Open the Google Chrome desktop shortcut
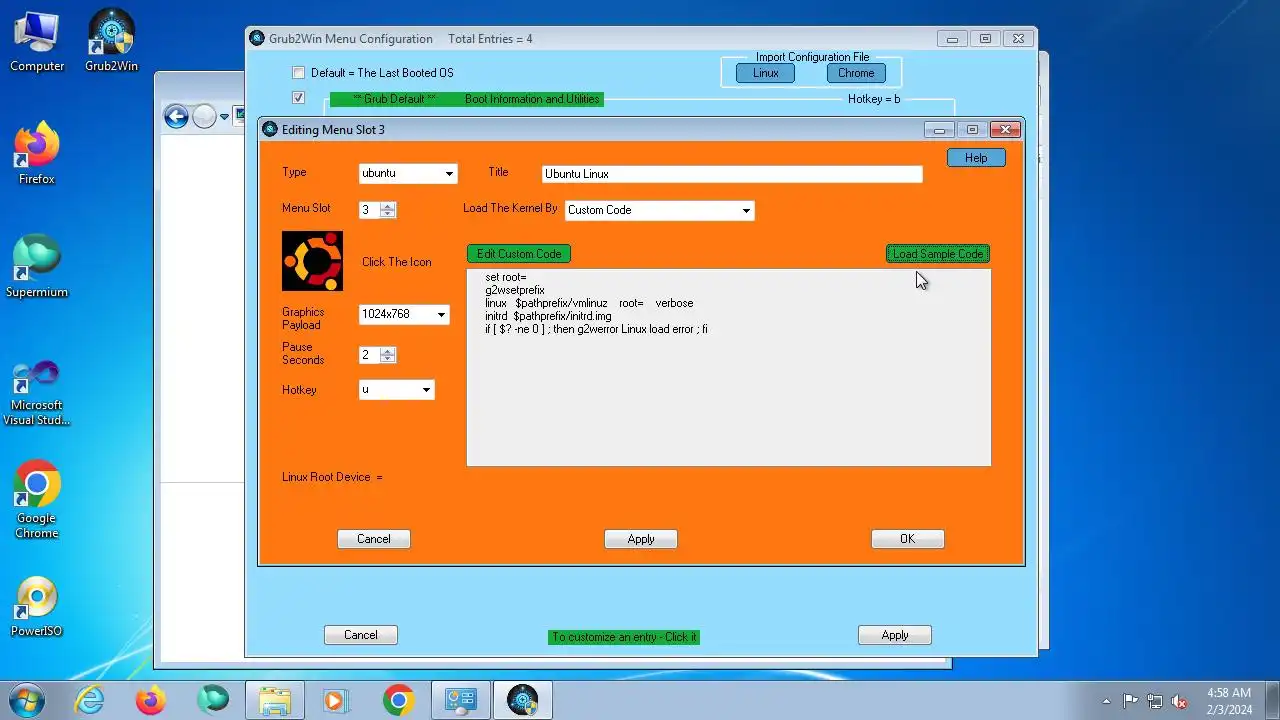Viewport: 1280px width, 720px height. point(37,500)
